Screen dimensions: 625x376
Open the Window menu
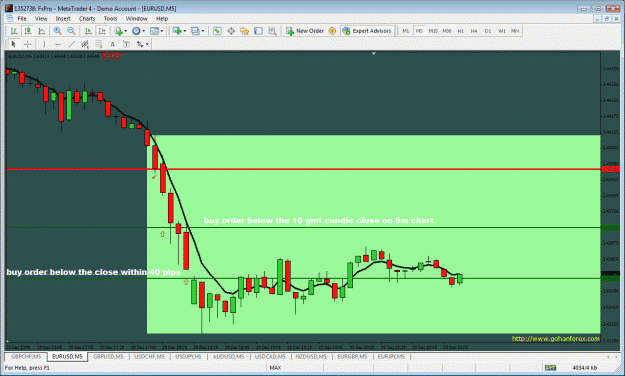[x=137, y=18]
